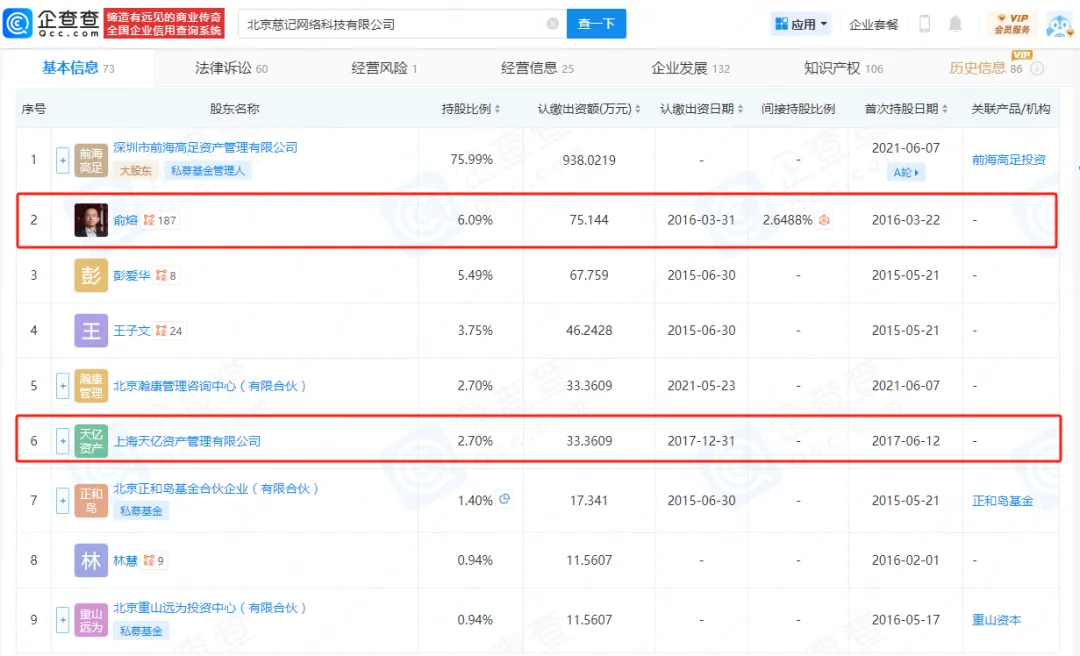Viewport: 1080px width, 656px height.
Task: Clear the search box with the X icon
Action: [x=552, y=24]
